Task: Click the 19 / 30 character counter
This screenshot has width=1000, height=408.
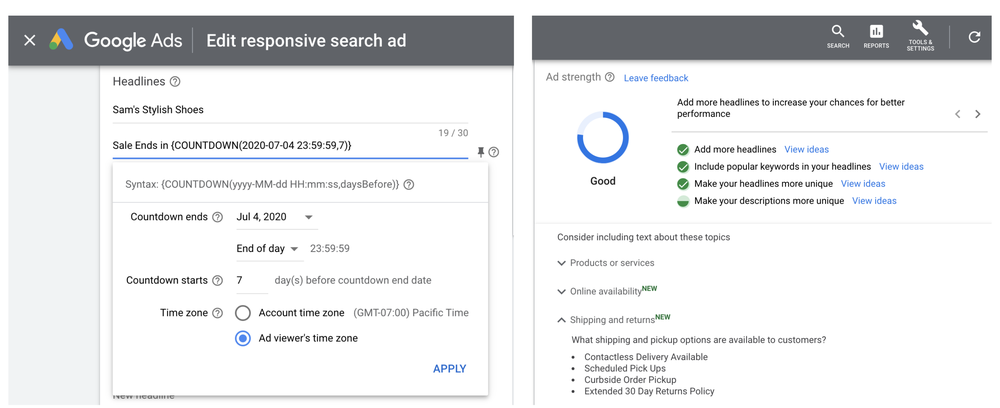Action: (x=453, y=133)
